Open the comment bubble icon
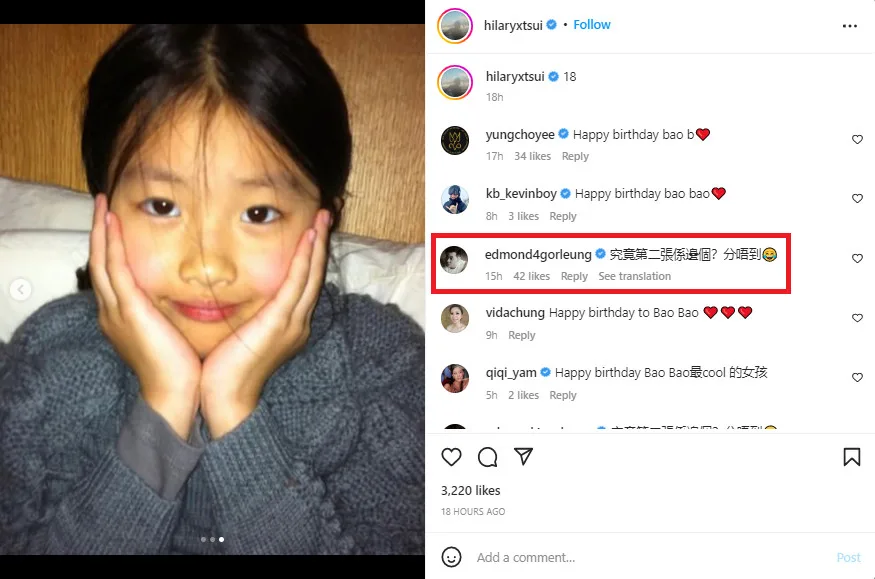Image resolution: width=875 pixels, height=579 pixels. [x=487, y=457]
